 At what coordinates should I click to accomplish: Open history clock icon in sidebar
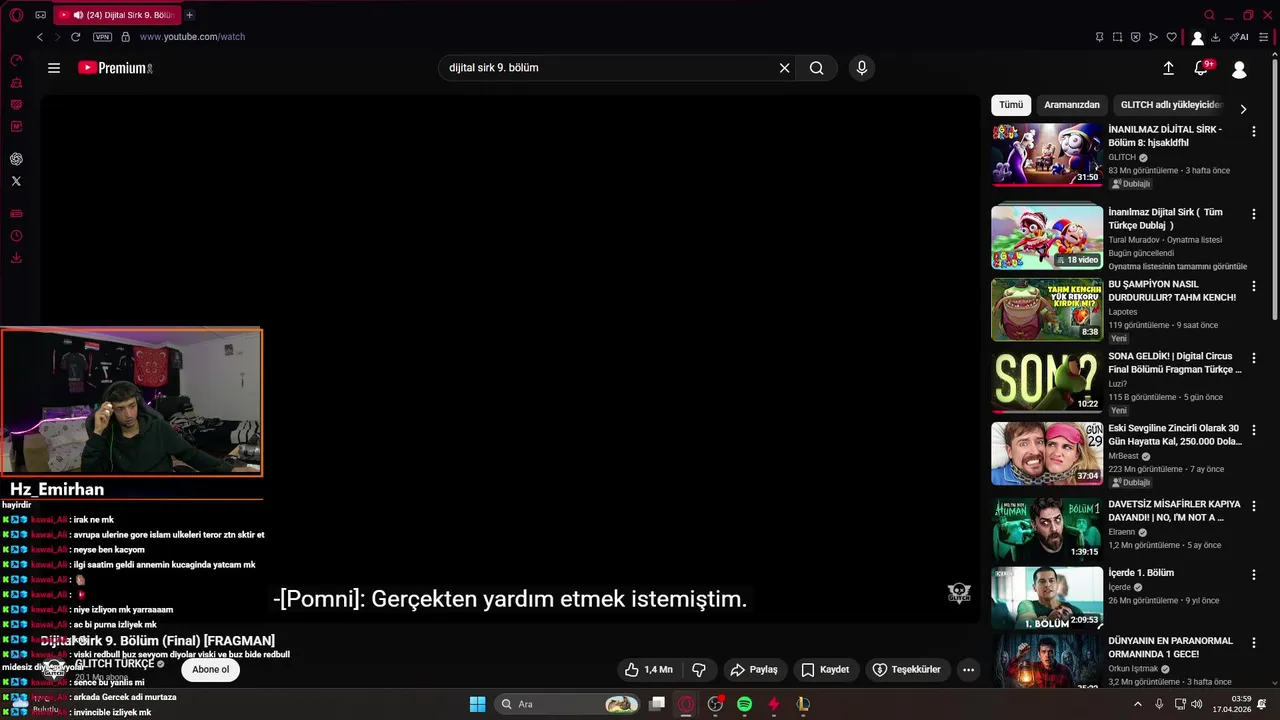point(16,236)
